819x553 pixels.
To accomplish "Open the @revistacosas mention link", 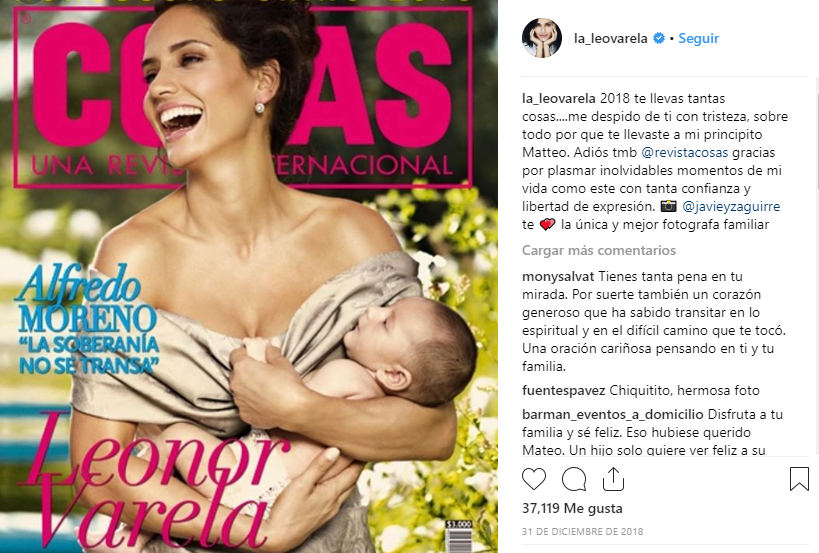I will 684,152.
